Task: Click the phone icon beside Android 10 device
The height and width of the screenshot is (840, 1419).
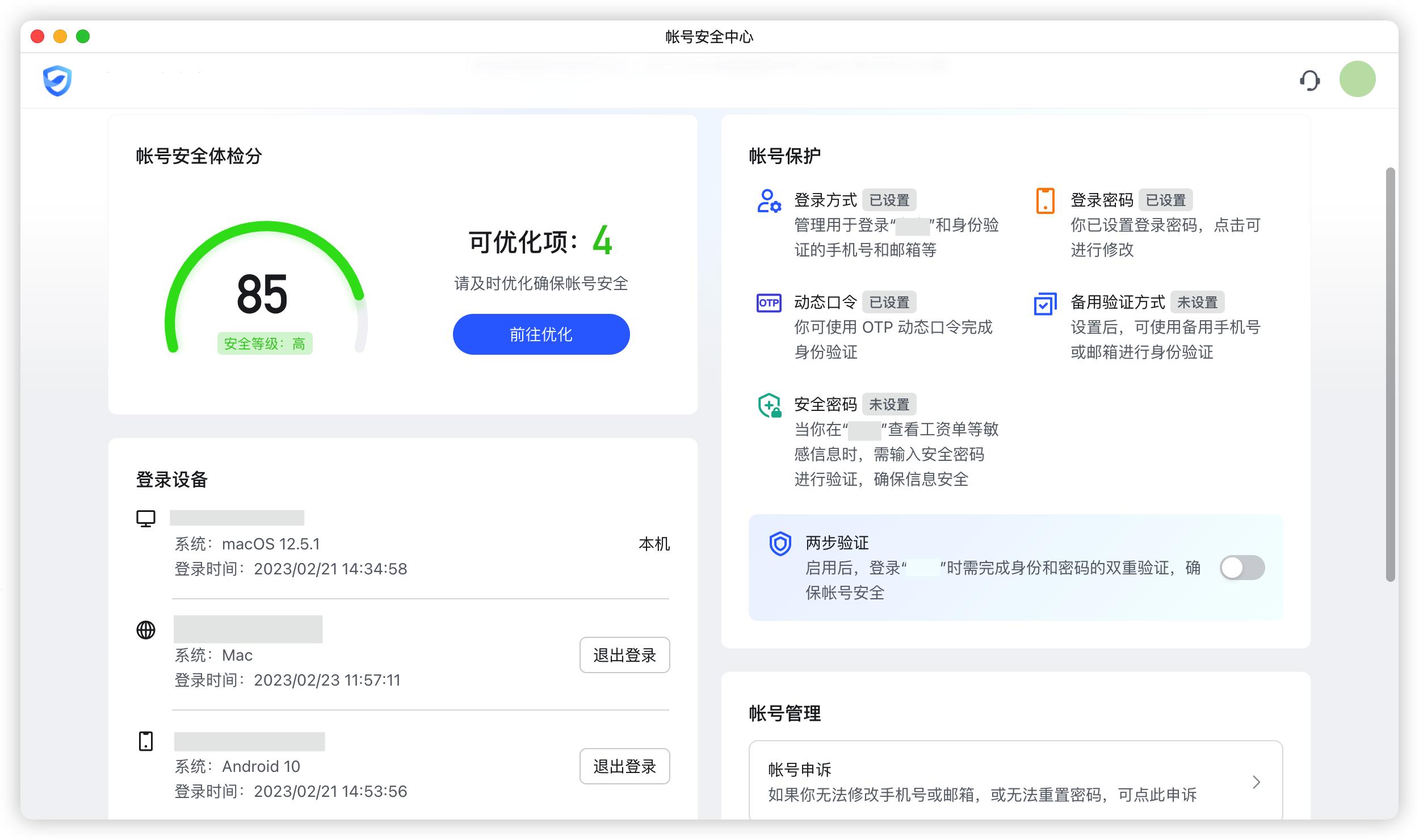Action: [146, 740]
